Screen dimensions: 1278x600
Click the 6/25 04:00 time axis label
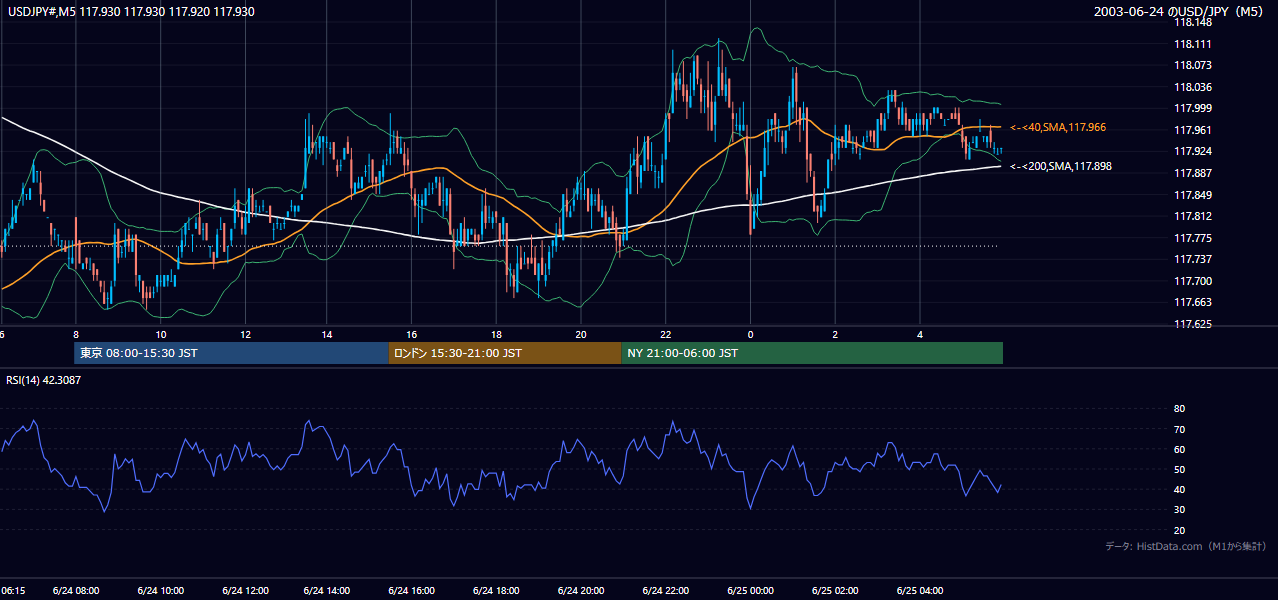(919, 591)
